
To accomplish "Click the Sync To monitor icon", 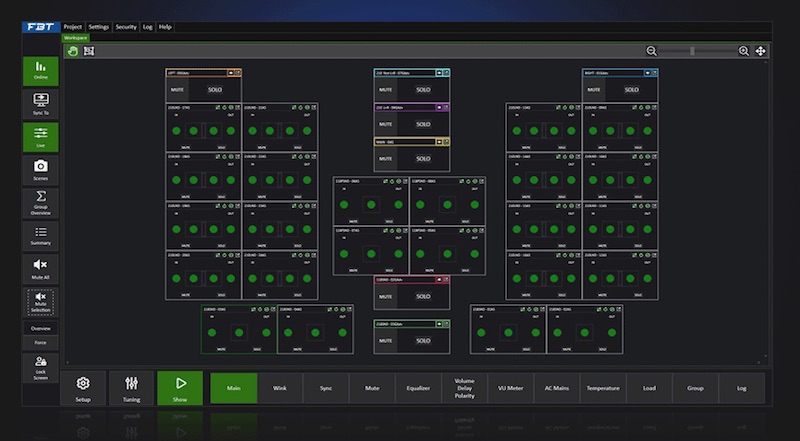I will tap(40, 104).
